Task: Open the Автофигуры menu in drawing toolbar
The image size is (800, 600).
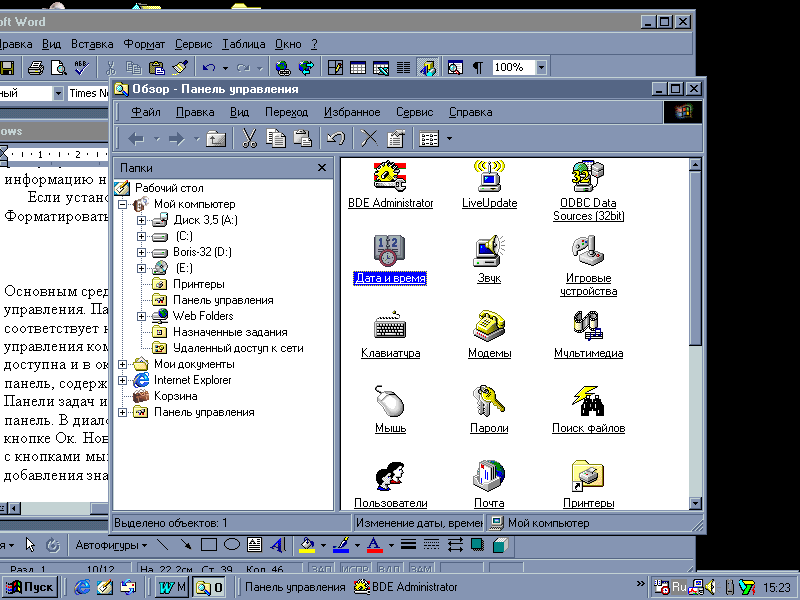Action: coord(111,545)
